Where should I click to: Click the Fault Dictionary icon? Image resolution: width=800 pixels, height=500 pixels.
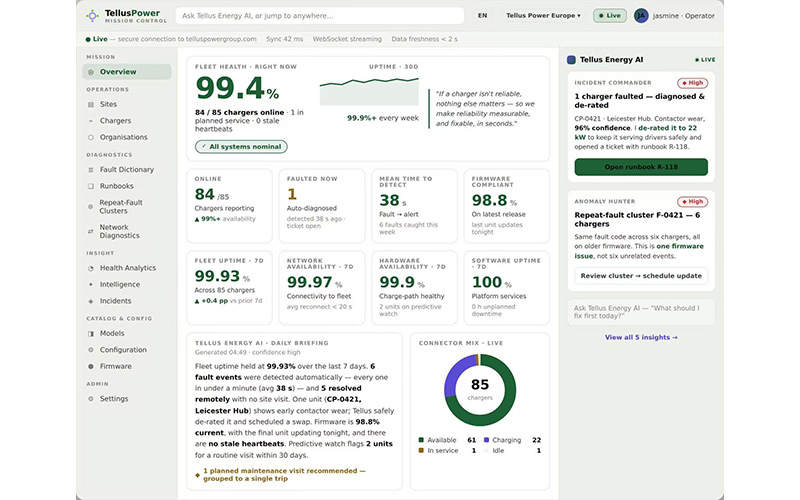pyautogui.click(x=91, y=170)
